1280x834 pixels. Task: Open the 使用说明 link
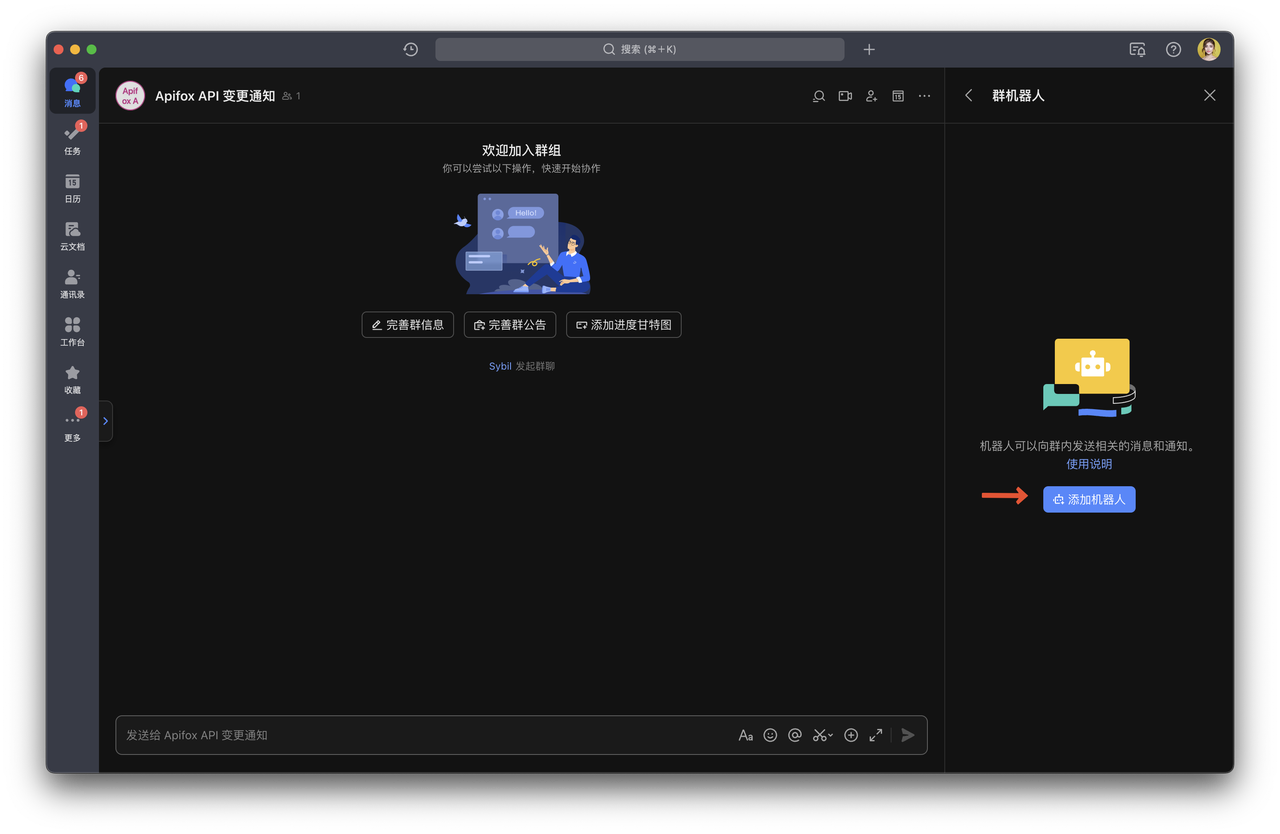1089,464
